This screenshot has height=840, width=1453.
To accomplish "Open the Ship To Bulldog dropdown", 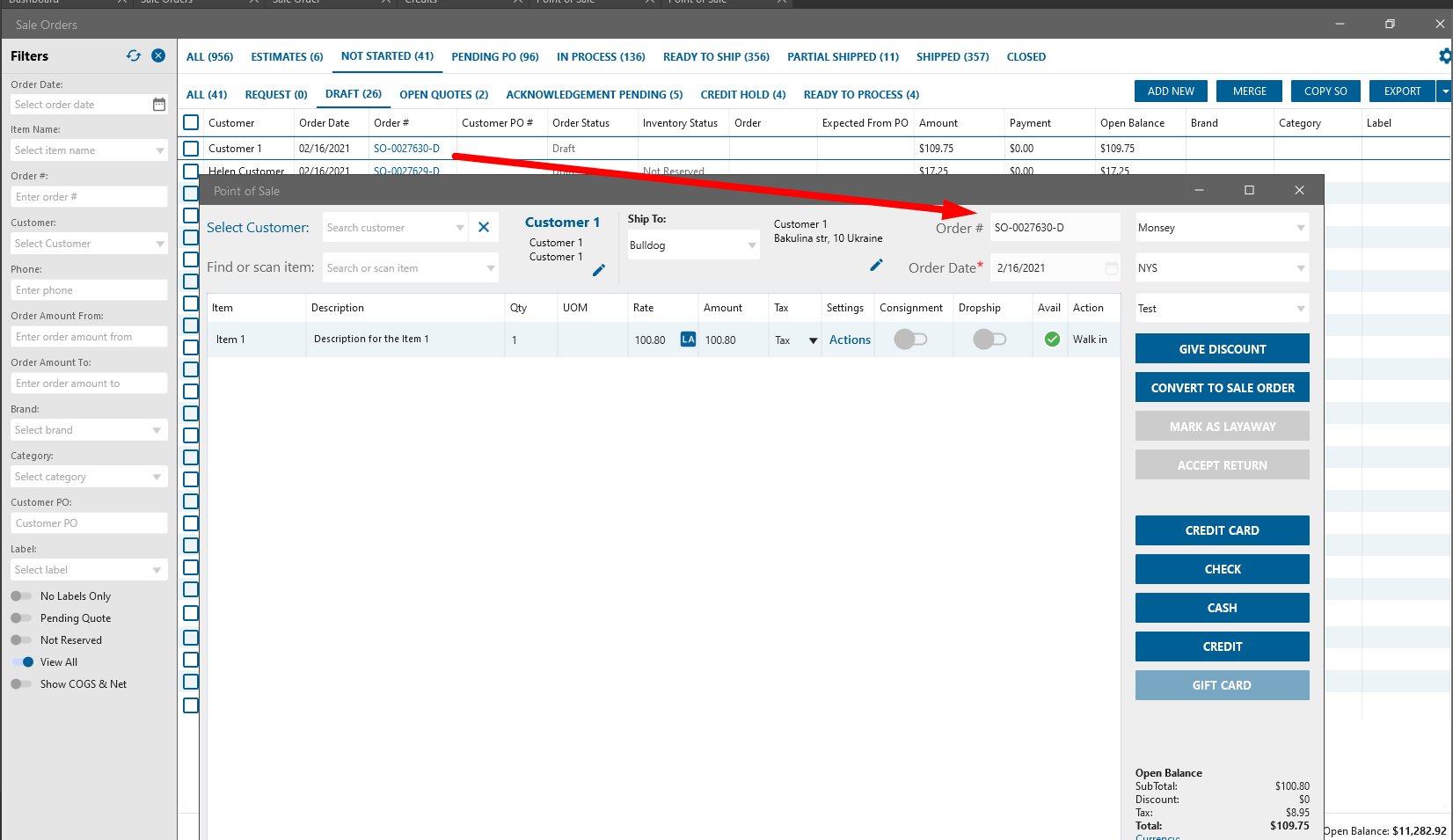I will 752,245.
